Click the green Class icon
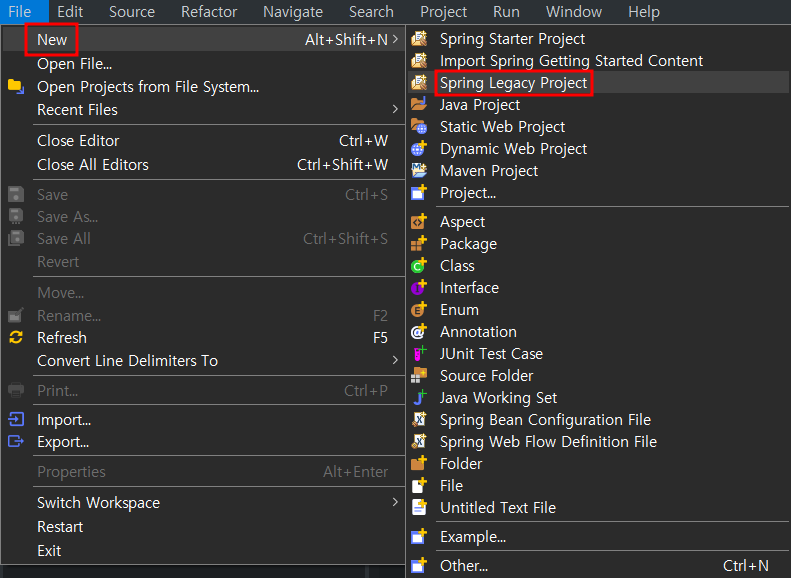 coord(419,265)
